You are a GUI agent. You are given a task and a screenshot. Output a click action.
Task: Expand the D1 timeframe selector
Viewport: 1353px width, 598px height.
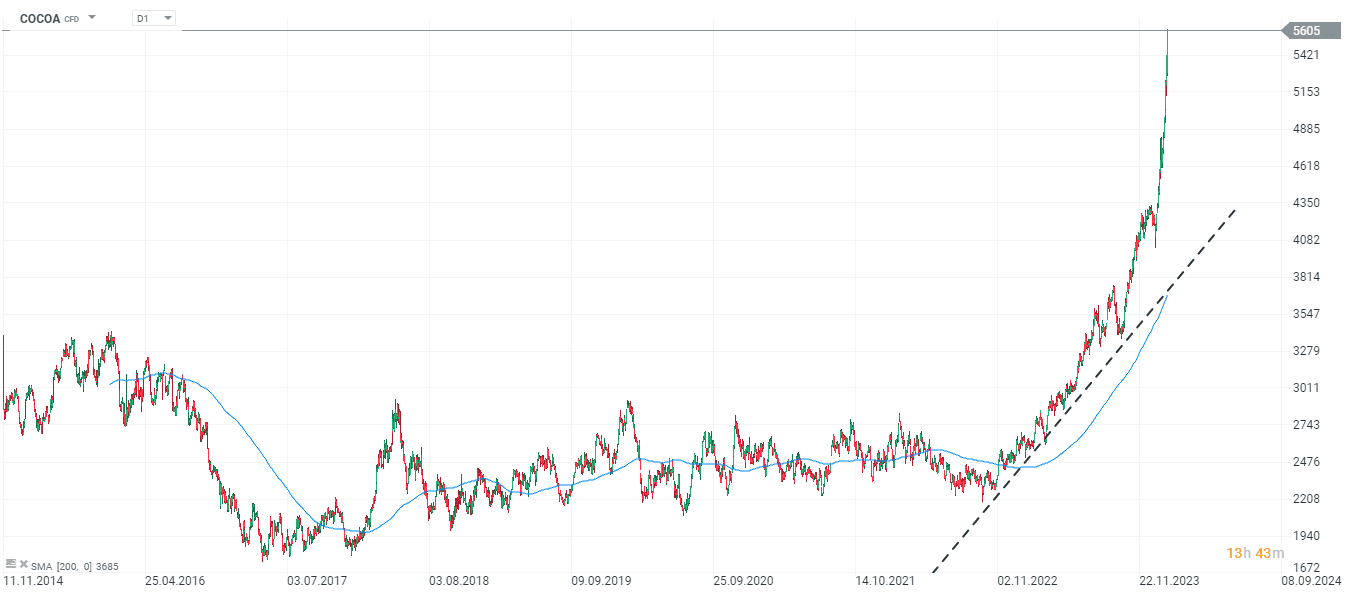click(x=154, y=18)
